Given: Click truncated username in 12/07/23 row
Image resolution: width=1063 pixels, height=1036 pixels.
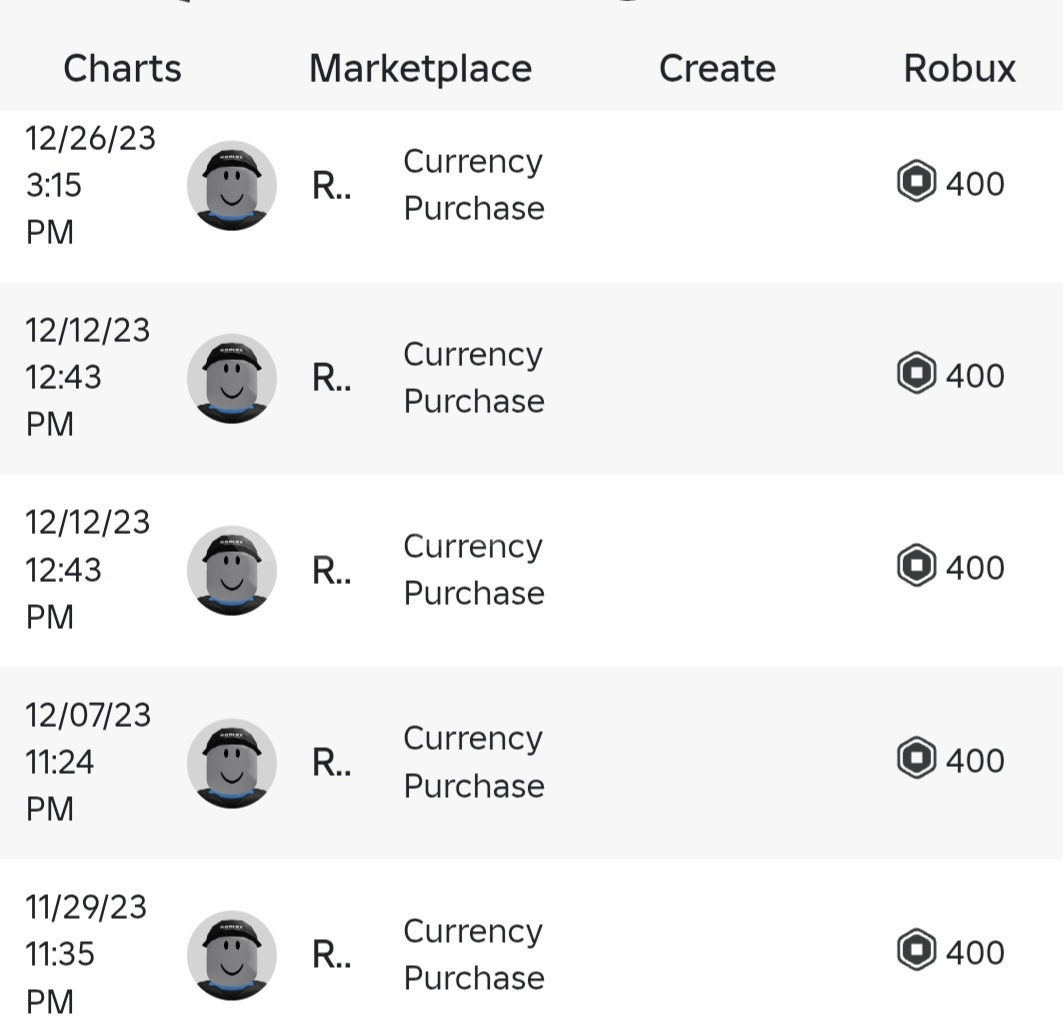Looking at the screenshot, I should [x=331, y=763].
